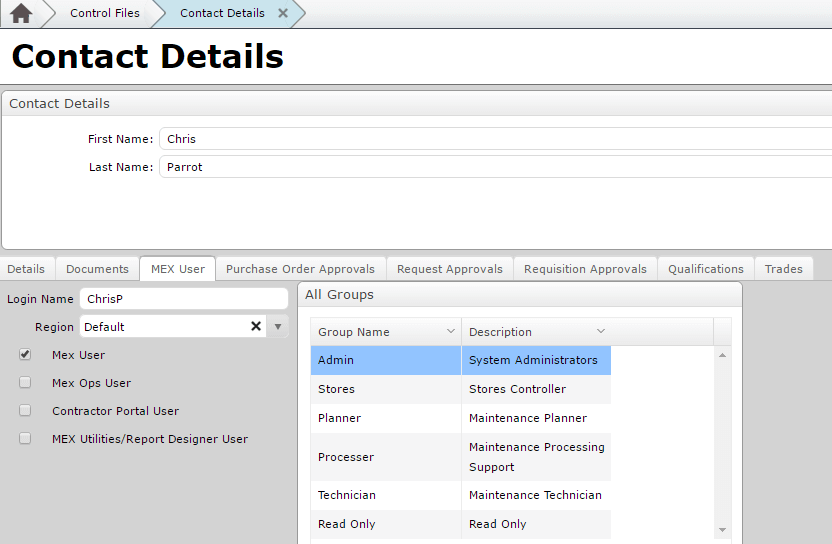Switch to the Details tab
The width and height of the screenshot is (832, 544).
pos(26,269)
